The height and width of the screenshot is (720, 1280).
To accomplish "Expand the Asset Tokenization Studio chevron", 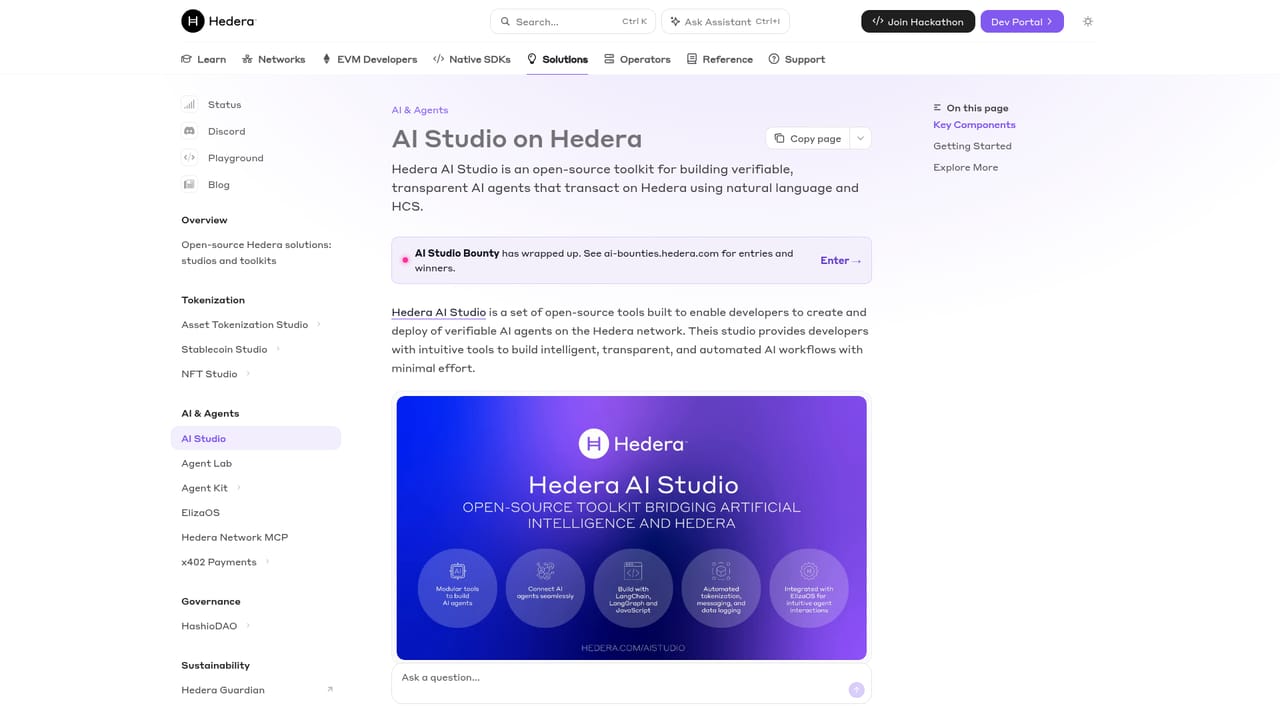I will 319,324.
